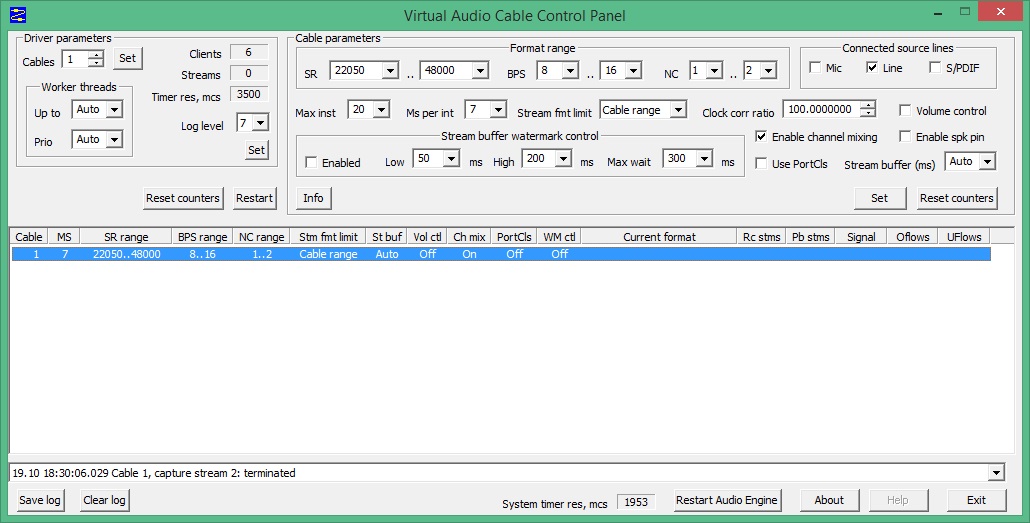Open the Worker threads Up to dropdown
The image size is (1030, 523).
pyautogui.click(x=114, y=110)
